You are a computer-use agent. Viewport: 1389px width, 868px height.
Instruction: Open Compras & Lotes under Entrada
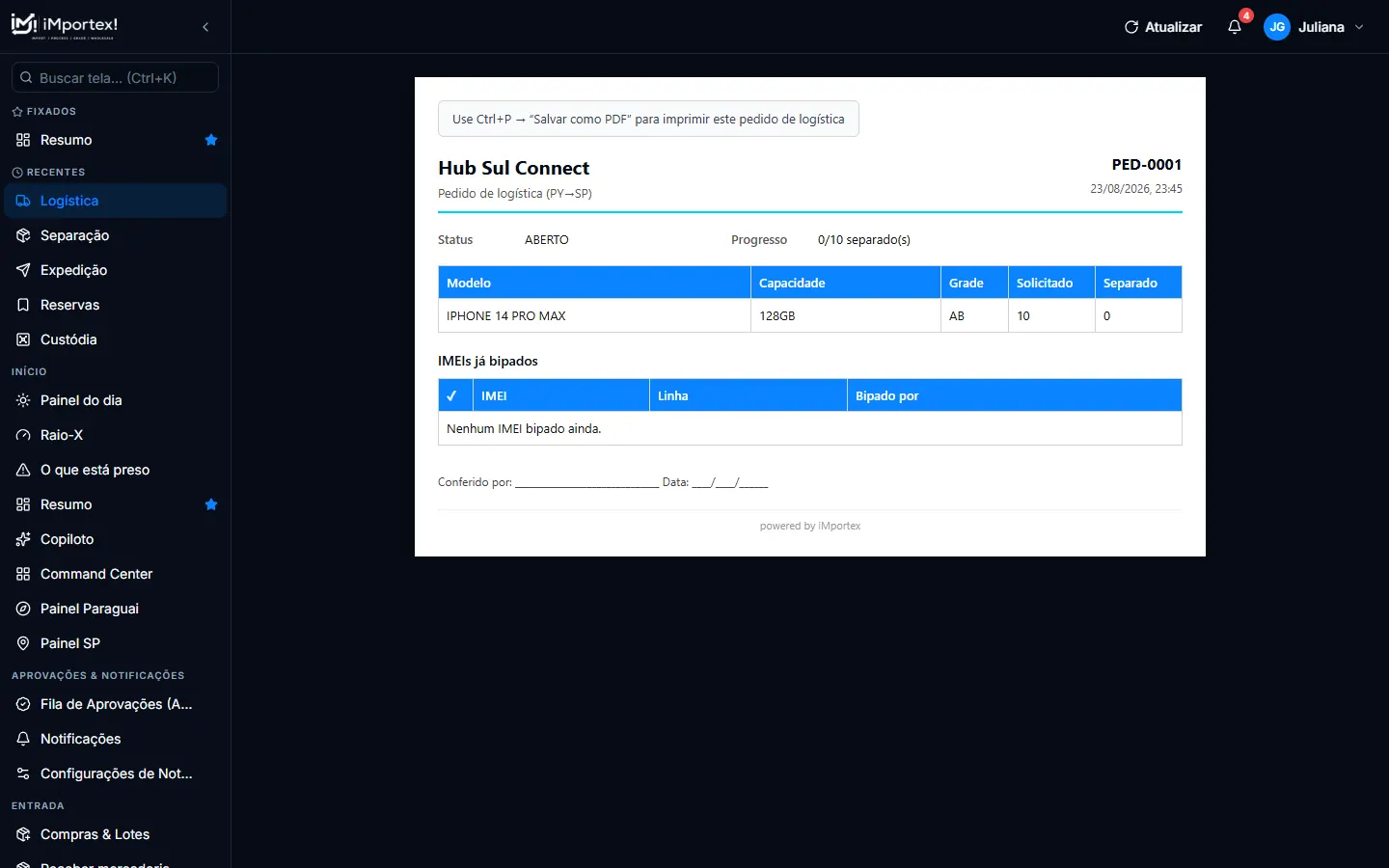(115, 834)
